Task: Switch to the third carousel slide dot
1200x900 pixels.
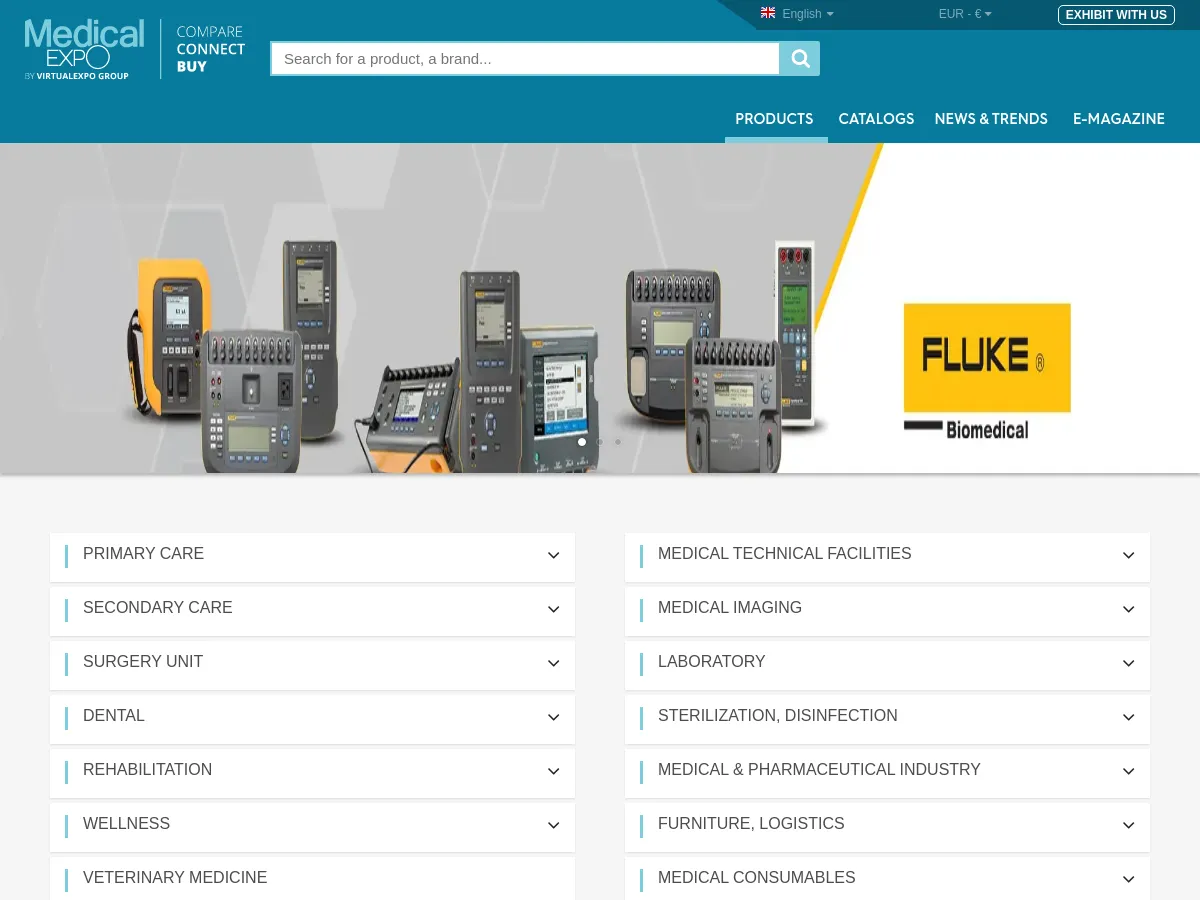Action: (x=618, y=442)
